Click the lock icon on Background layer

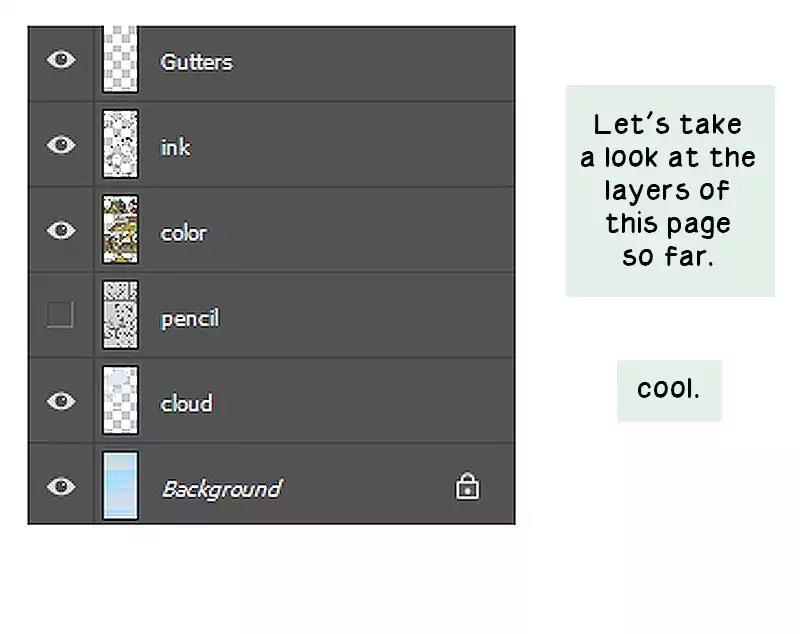tap(467, 487)
